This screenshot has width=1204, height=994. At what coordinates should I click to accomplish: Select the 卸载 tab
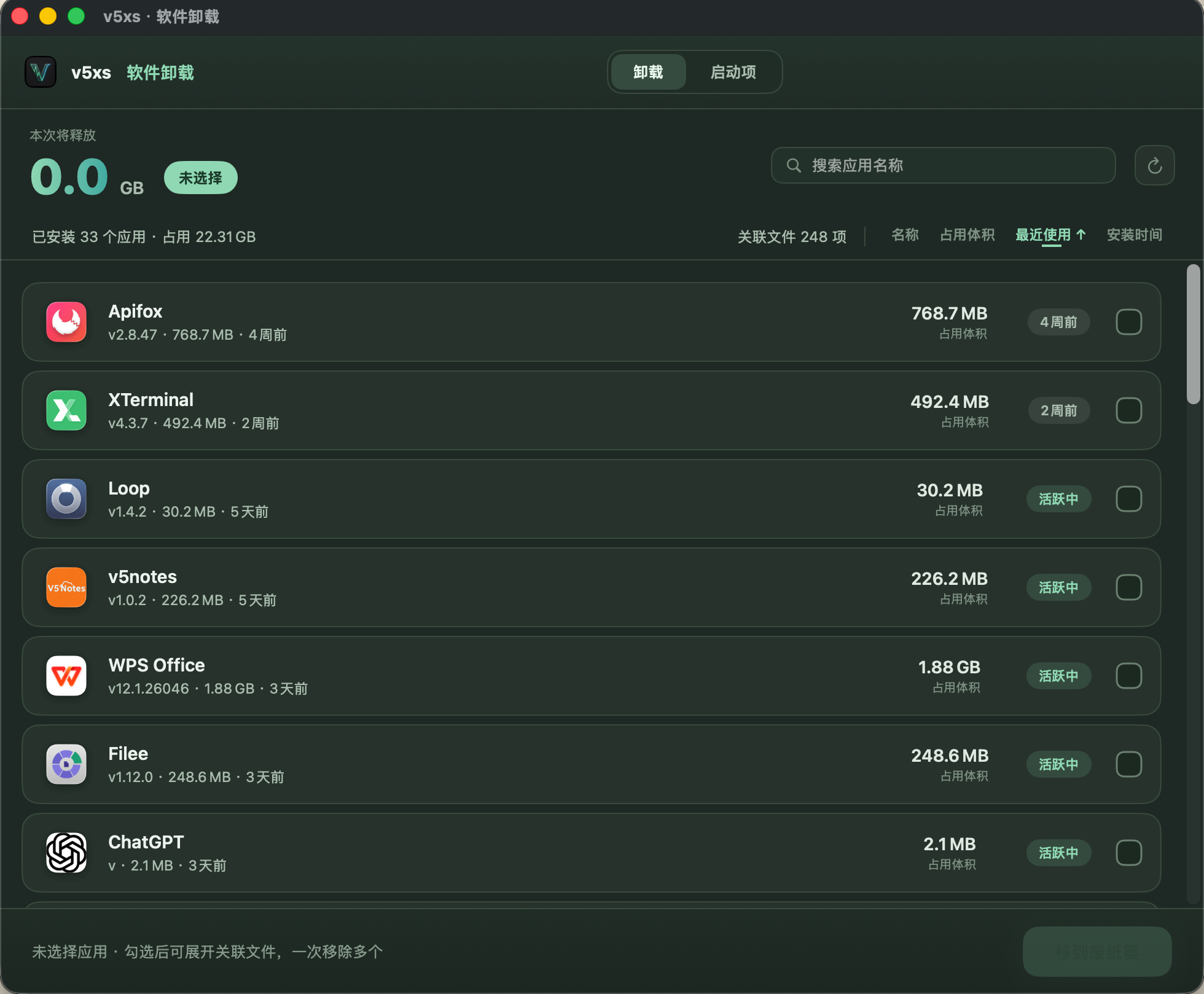pos(648,72)
